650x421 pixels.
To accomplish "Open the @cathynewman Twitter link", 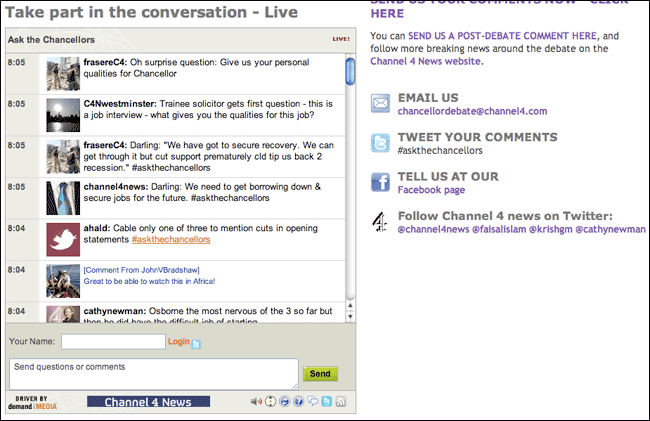I will [610, 229].
